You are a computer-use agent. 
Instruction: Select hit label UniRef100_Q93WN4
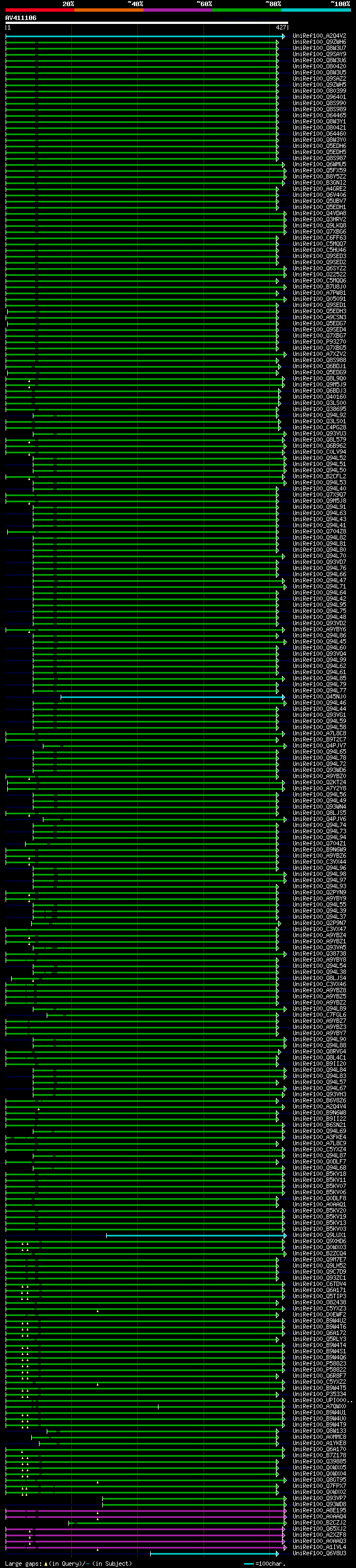(x=319, y=807)
